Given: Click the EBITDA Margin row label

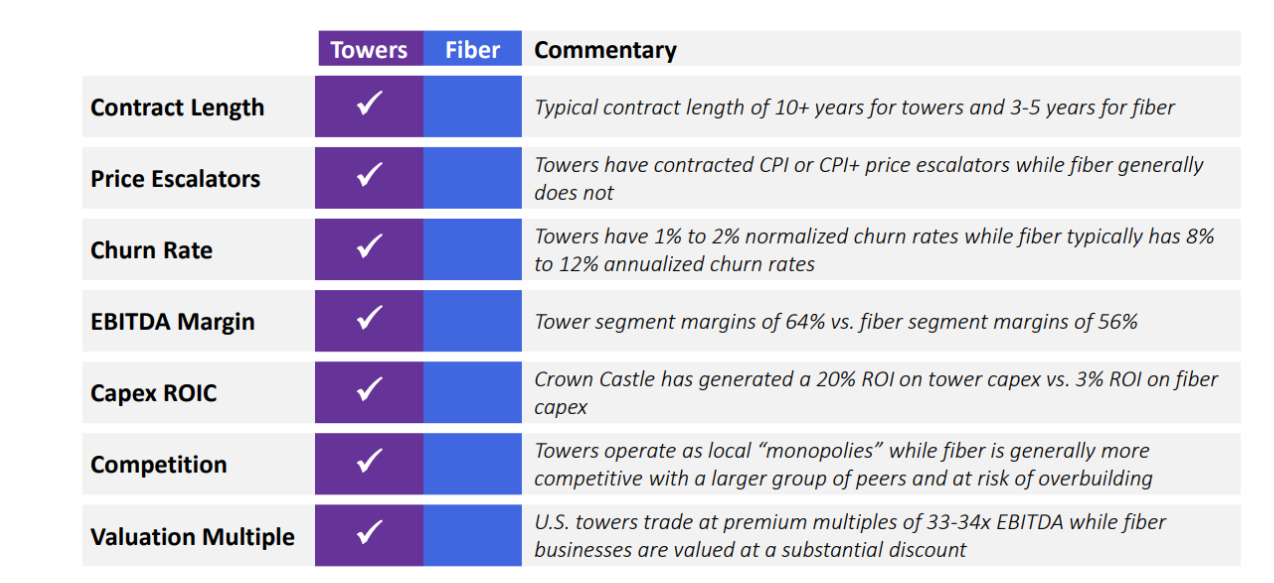Looking at the screenshot, I should [x=172, y=322].
